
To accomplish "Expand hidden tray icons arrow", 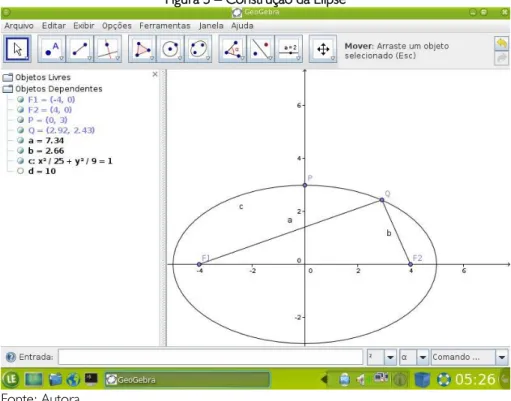I will click(x=323, y=379).
